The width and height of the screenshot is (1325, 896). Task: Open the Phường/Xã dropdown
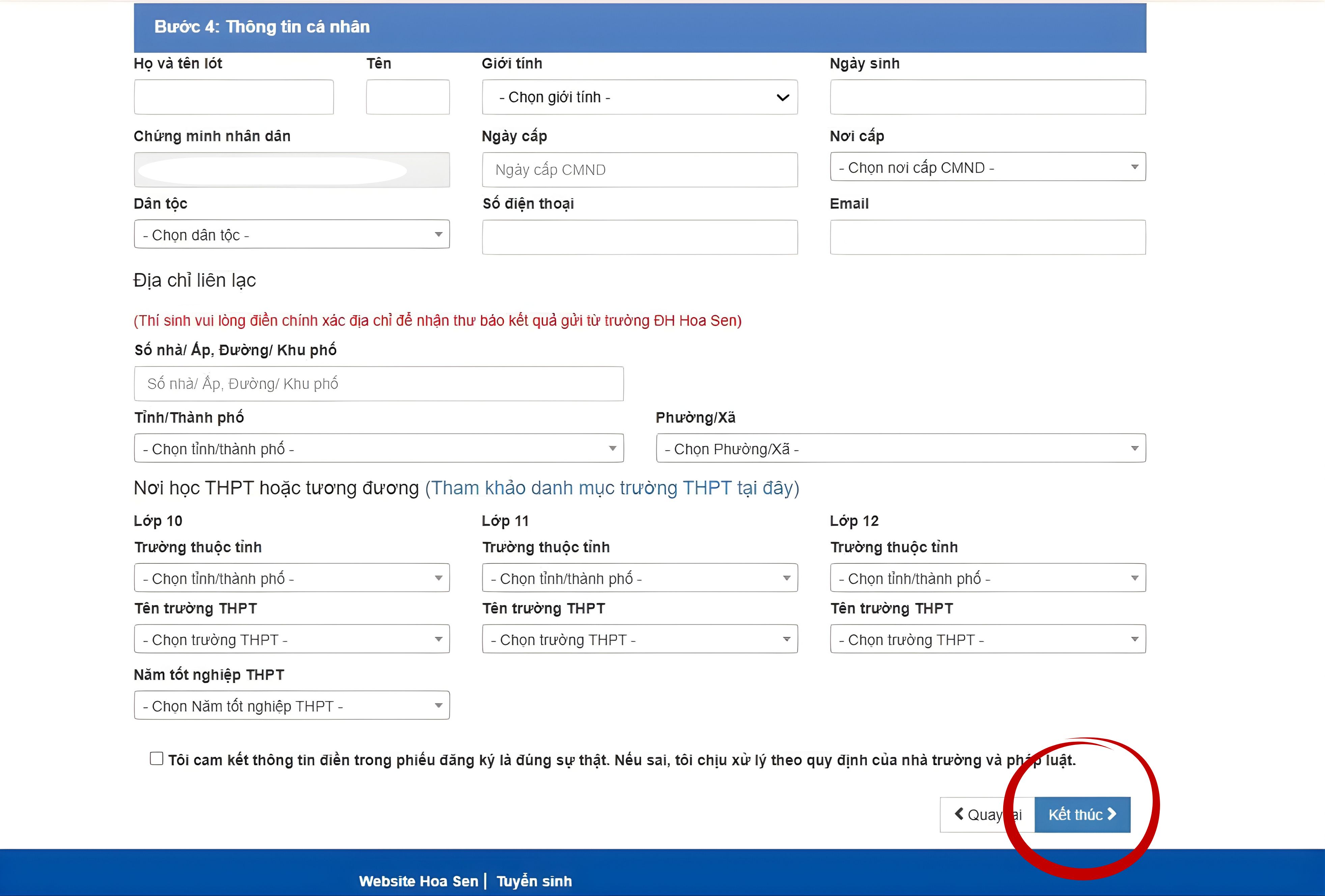[x=901, y=448]
